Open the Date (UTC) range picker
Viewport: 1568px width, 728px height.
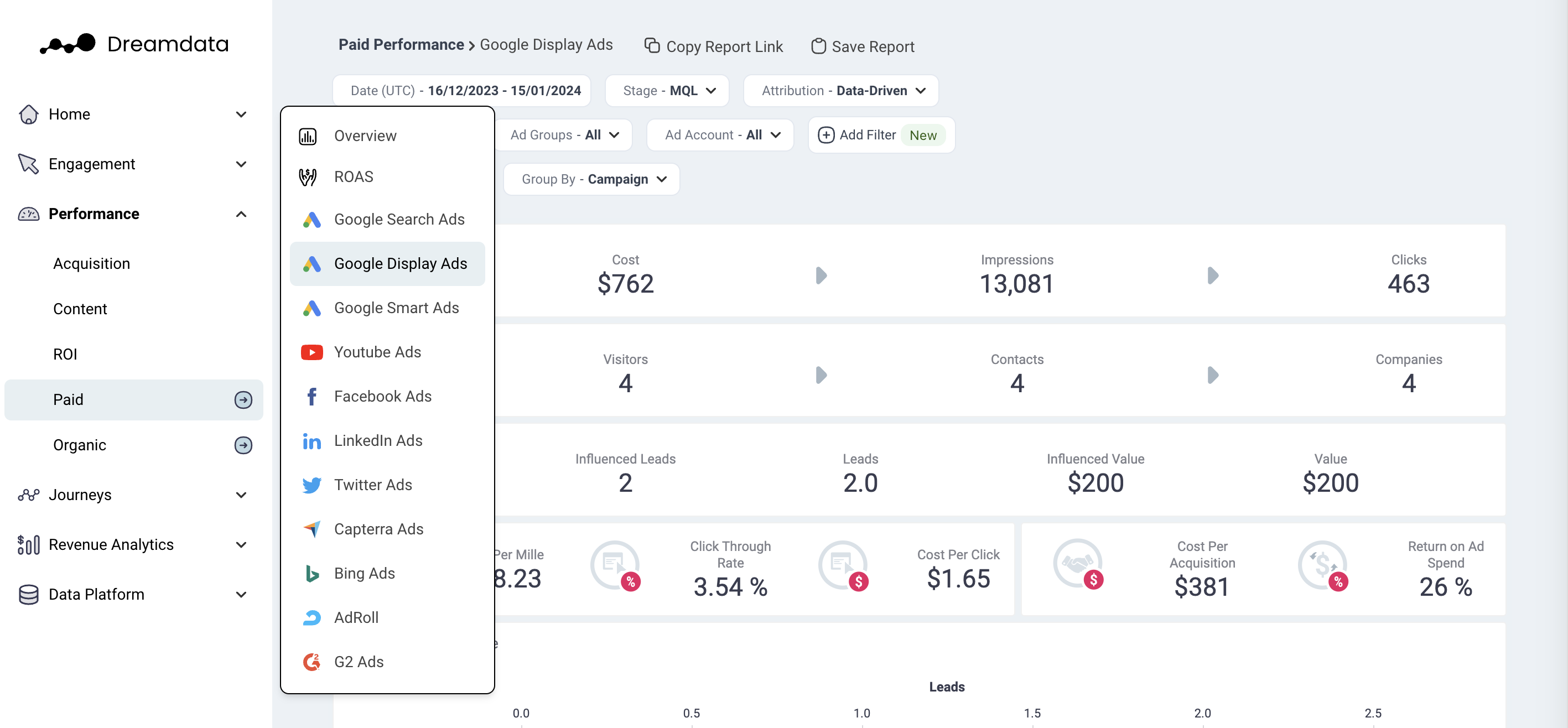(462, 91)
